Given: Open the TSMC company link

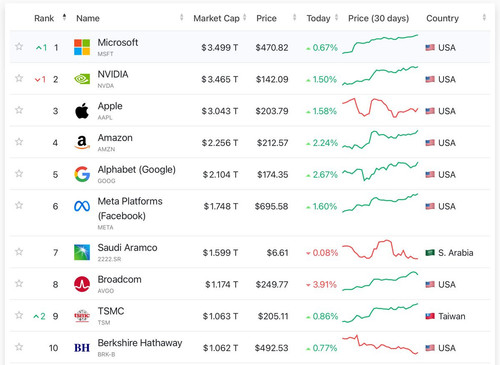Looking at the screenshot, I should [111, 311].
